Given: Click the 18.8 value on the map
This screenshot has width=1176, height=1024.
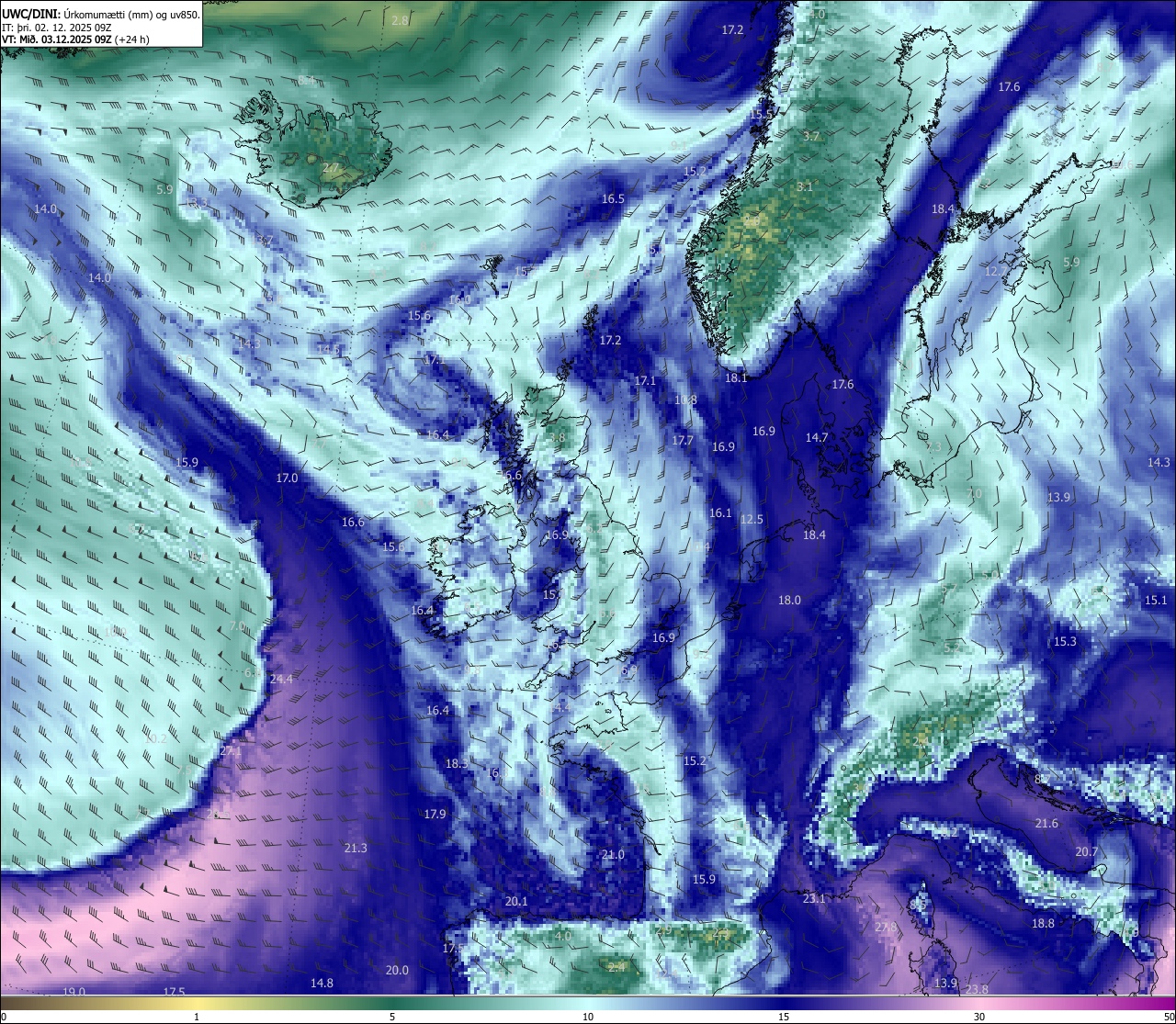Looking at the screenshot, I should click(x=1043, y=923).
